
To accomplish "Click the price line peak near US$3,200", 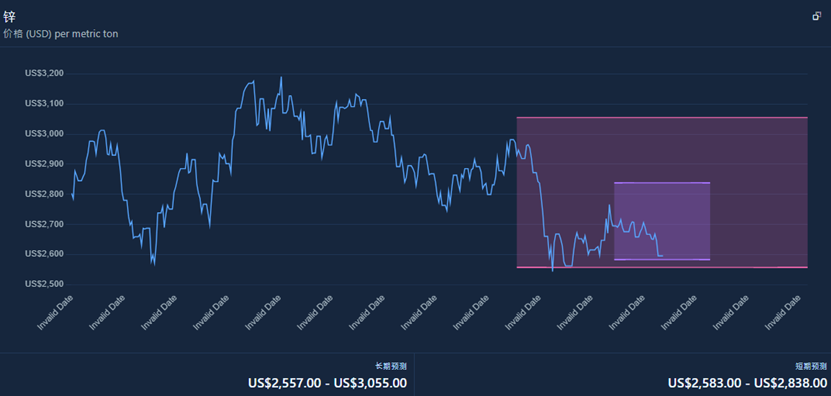I will tap(281, 77).
